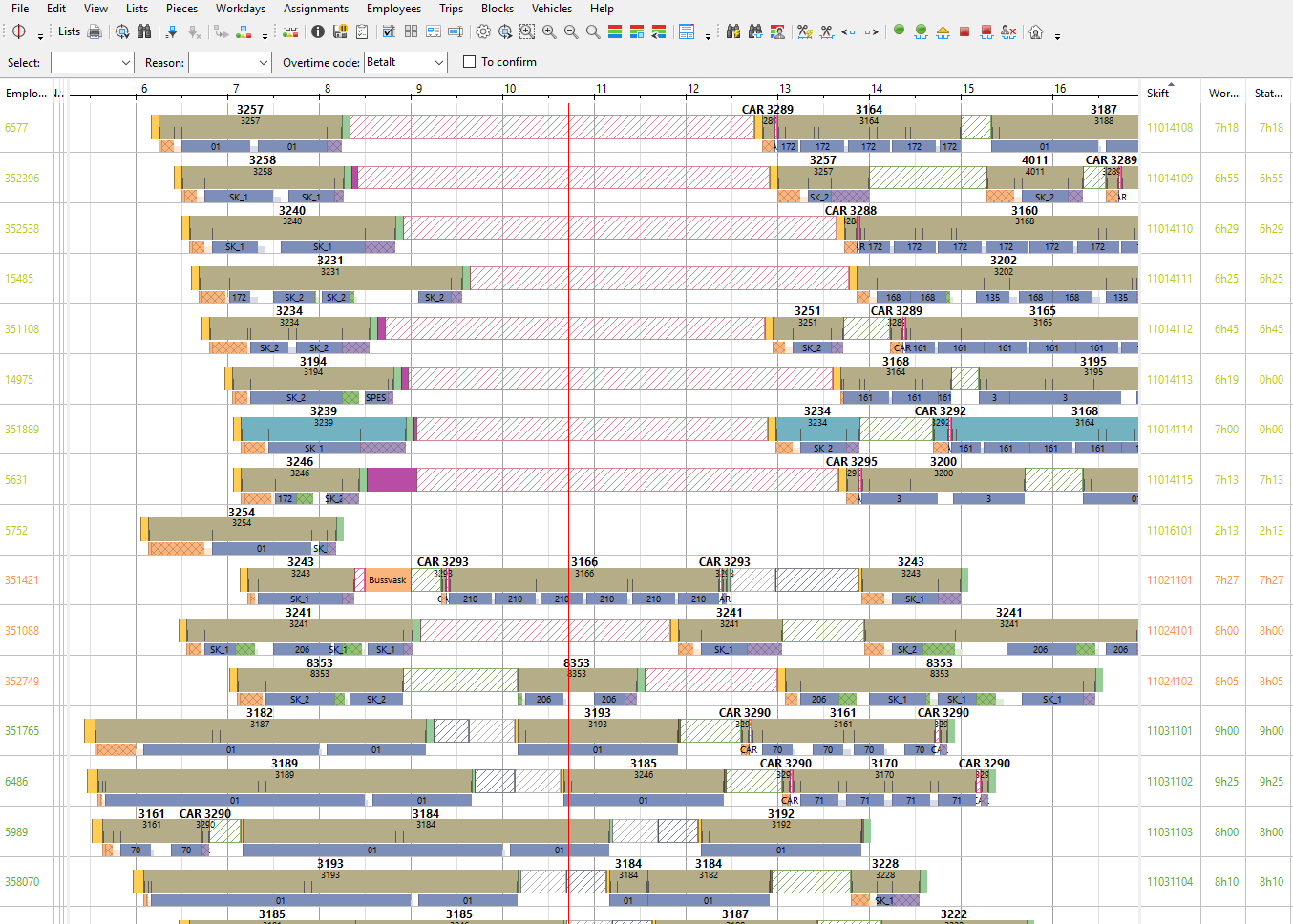Click the black information circle icon

point(318,31)
